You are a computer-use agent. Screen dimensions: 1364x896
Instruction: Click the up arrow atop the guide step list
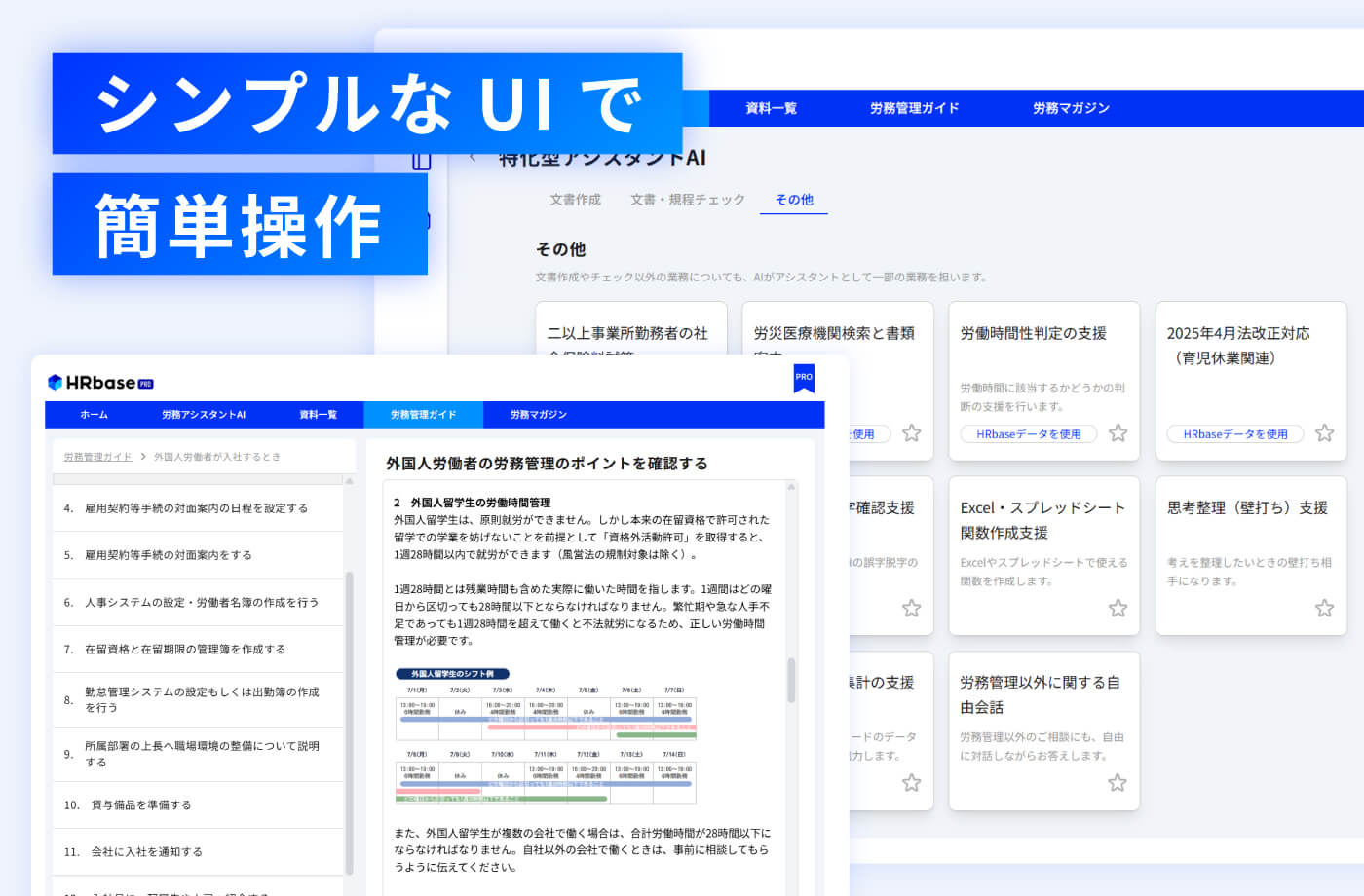click(x=349, y=481)
